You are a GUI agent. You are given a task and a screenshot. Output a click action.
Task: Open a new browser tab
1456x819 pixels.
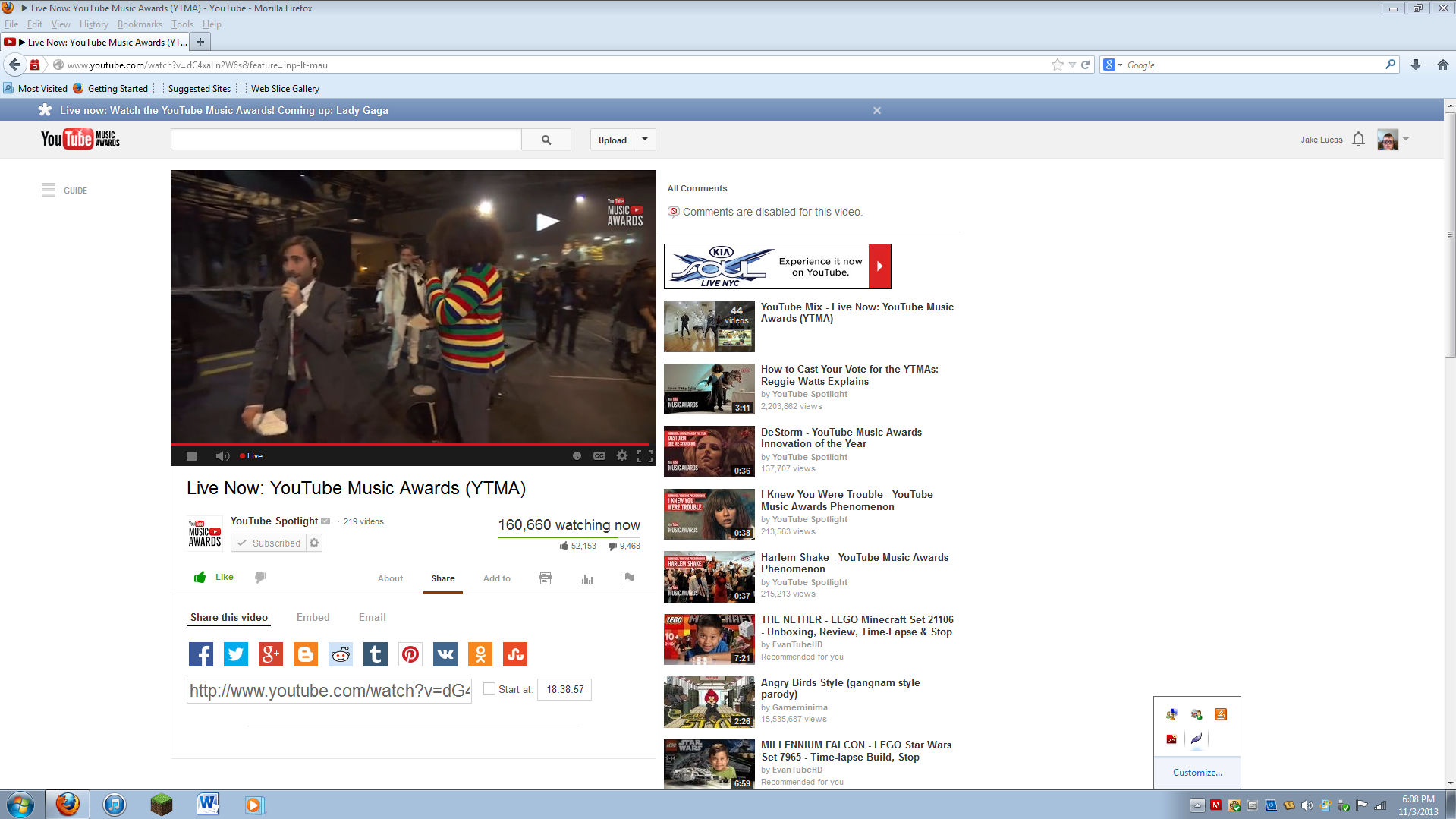200,42
